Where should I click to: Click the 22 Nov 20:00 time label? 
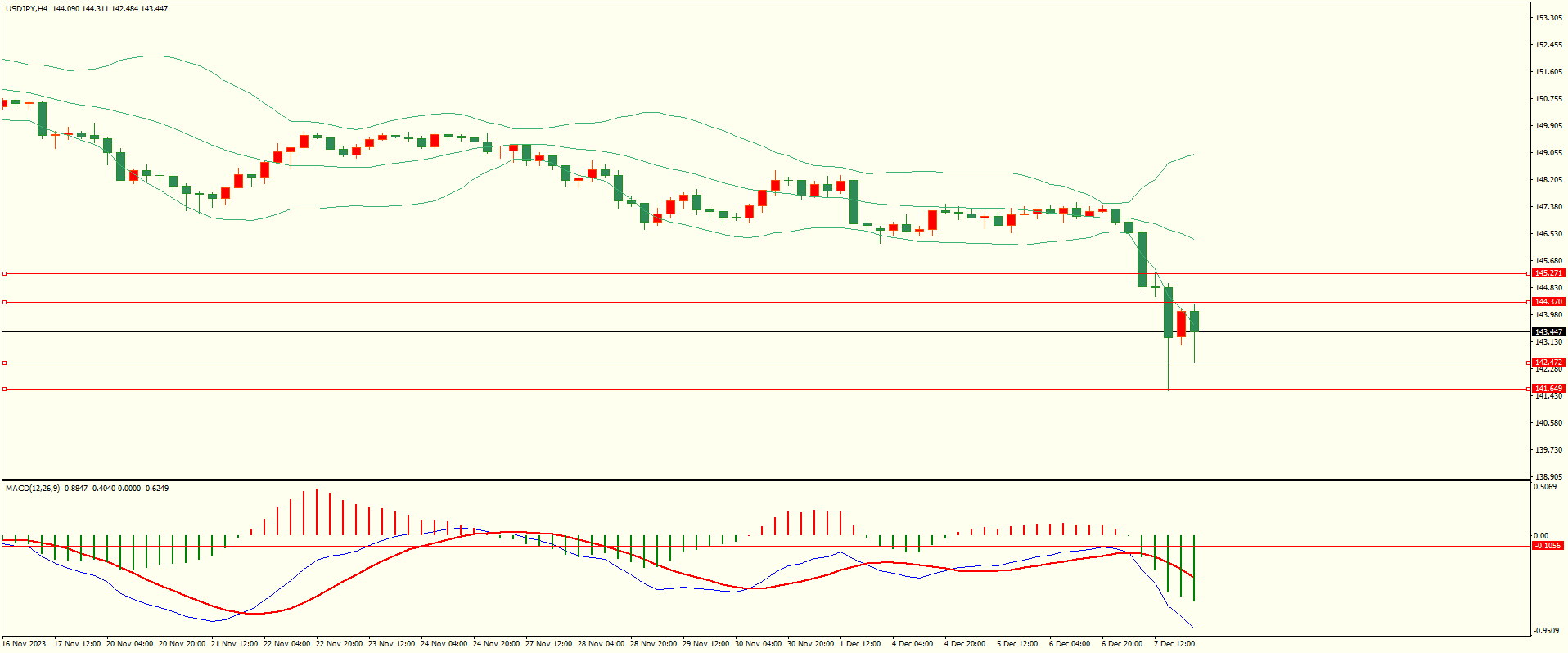pos(339,644)
